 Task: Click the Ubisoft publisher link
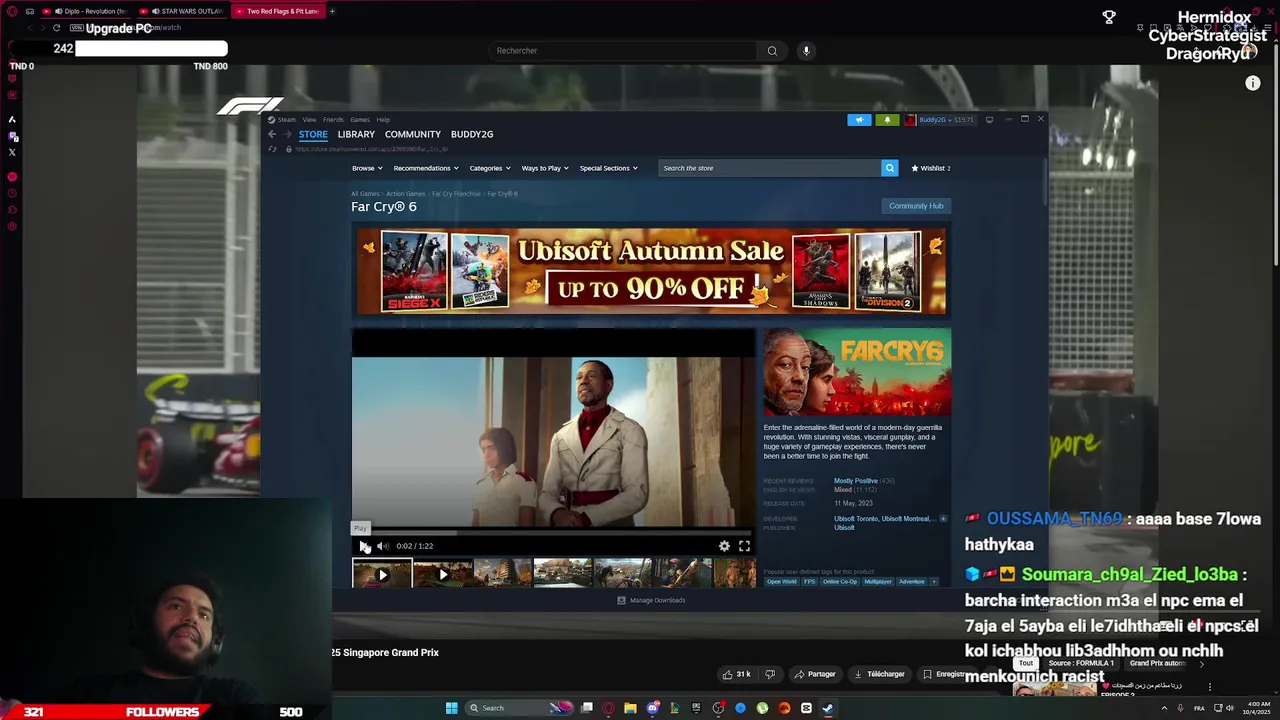[844, 528]
